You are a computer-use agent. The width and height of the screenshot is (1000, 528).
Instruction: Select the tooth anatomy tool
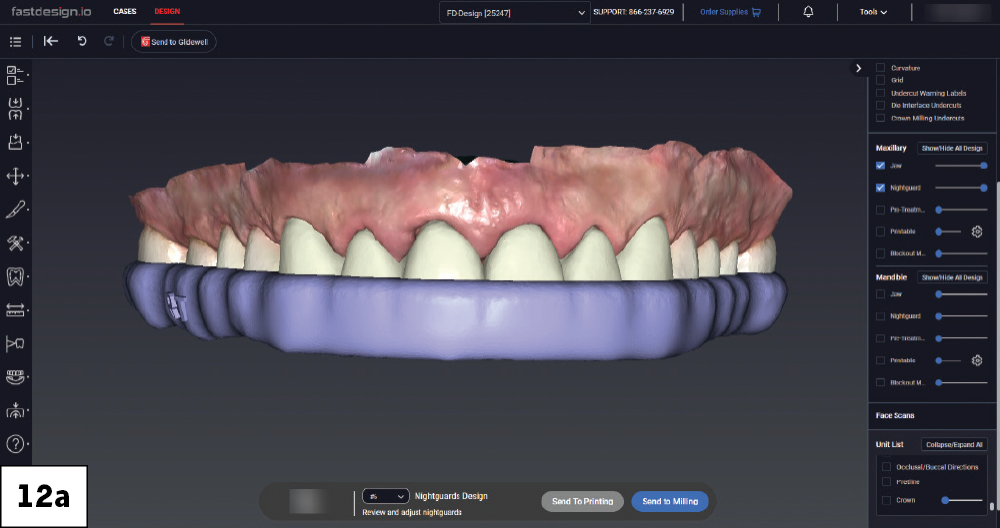pos(15,277)
